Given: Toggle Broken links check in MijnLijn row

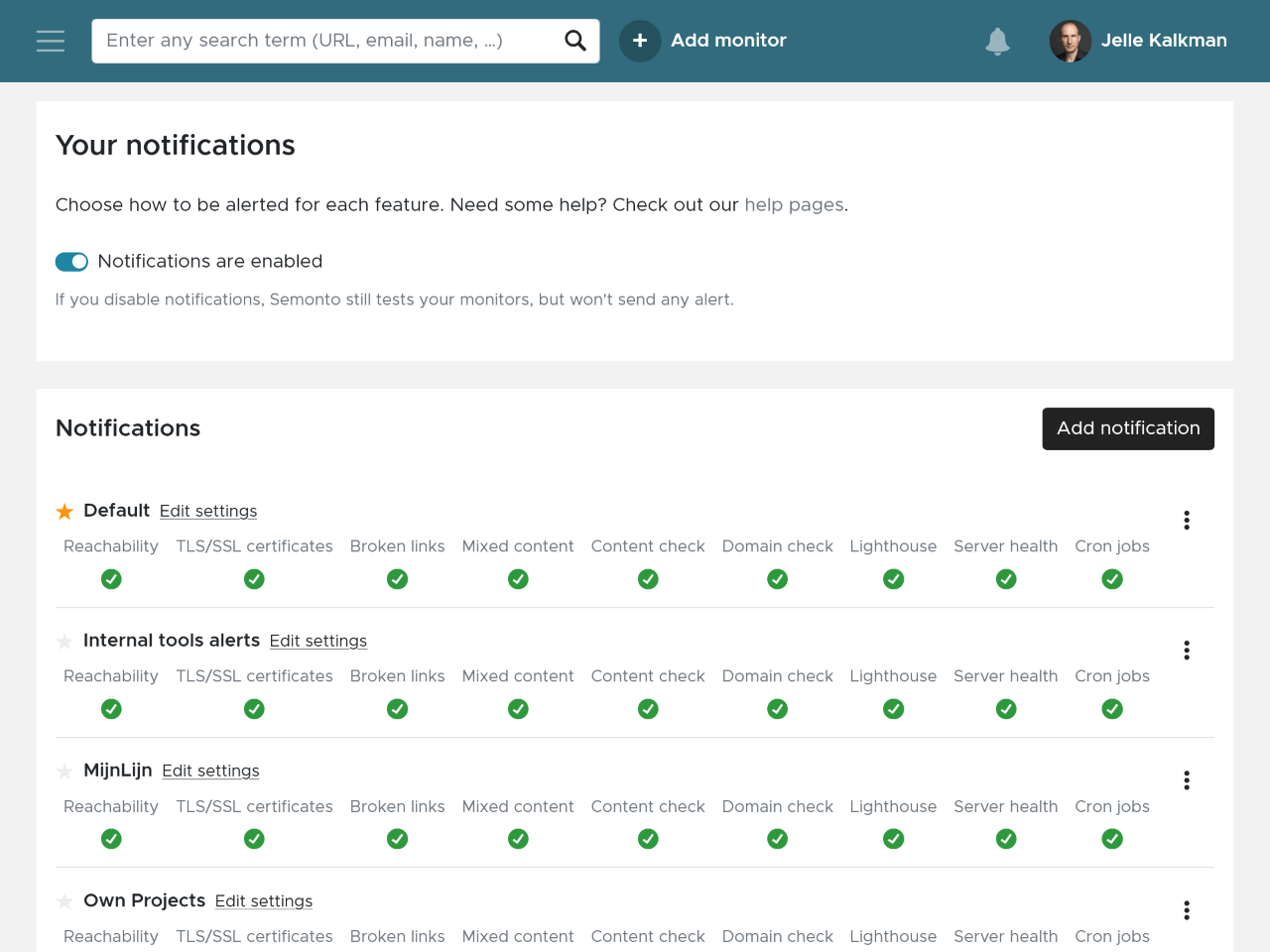Looking at the screenshot, I should (397, 839).
